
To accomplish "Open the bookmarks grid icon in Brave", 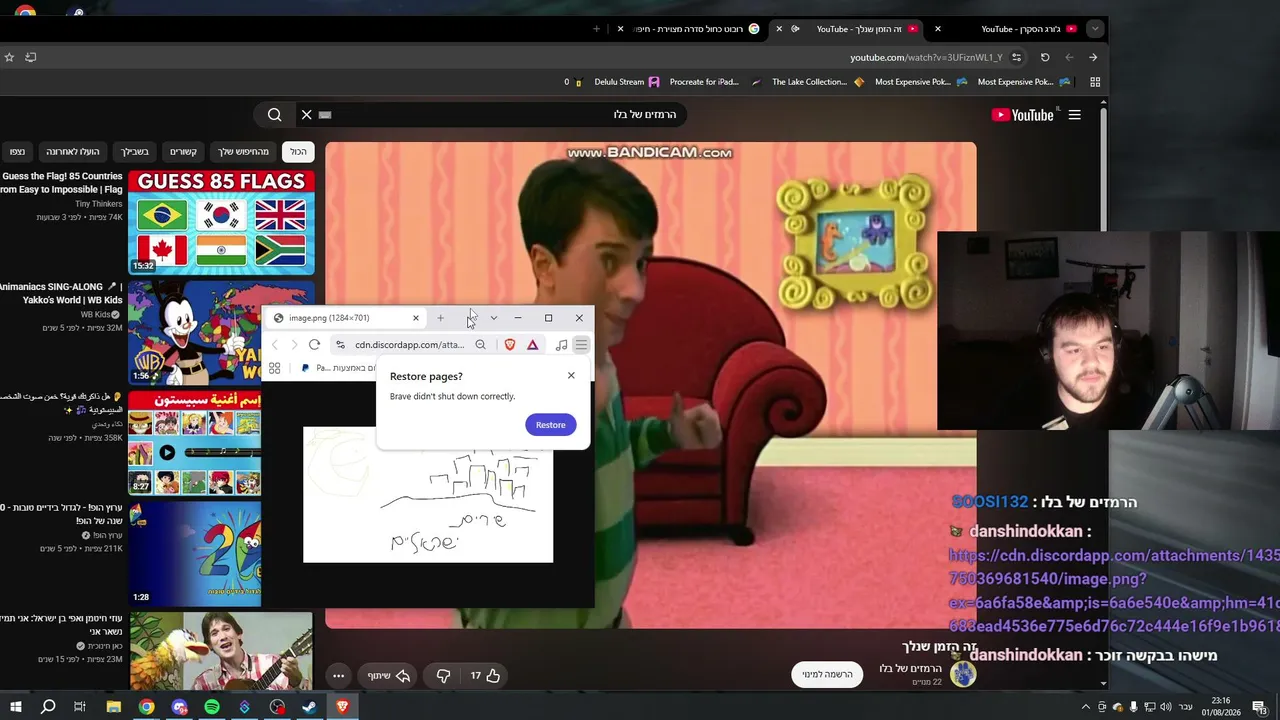I will point(275,368).
